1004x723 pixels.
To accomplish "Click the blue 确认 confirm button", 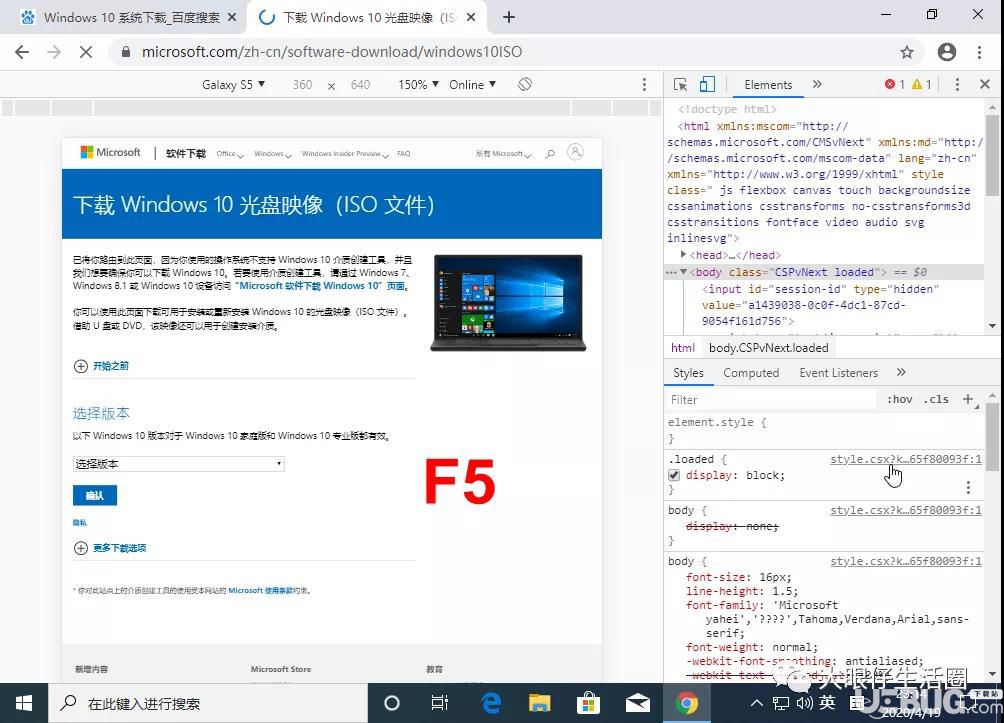I will pyautogui.click(x=95, y=495).
